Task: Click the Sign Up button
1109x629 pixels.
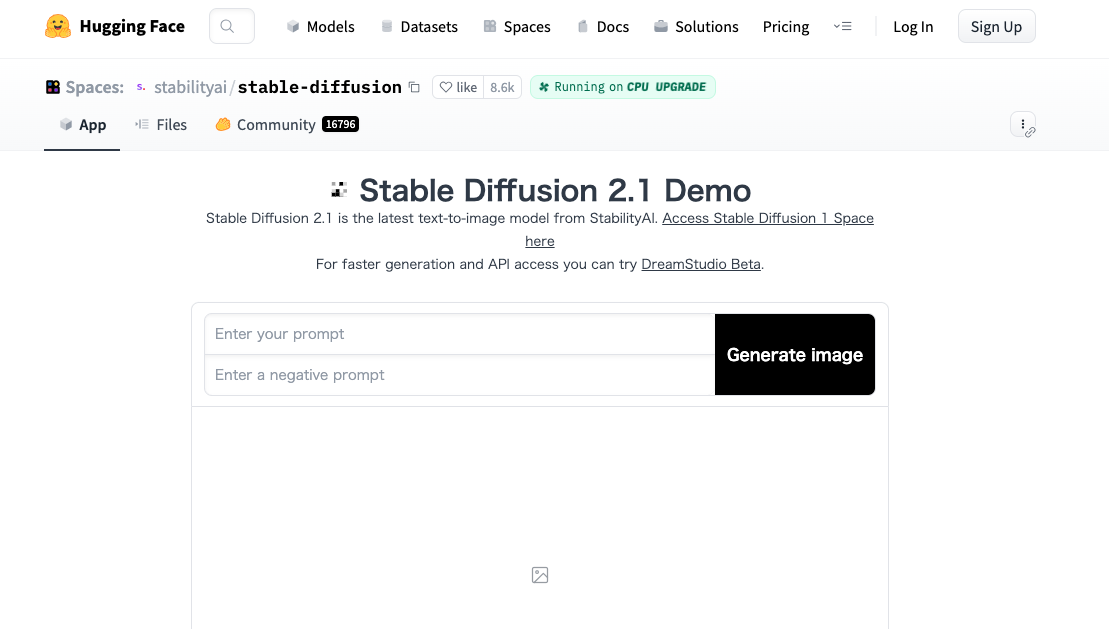Action: click(996, 26)
